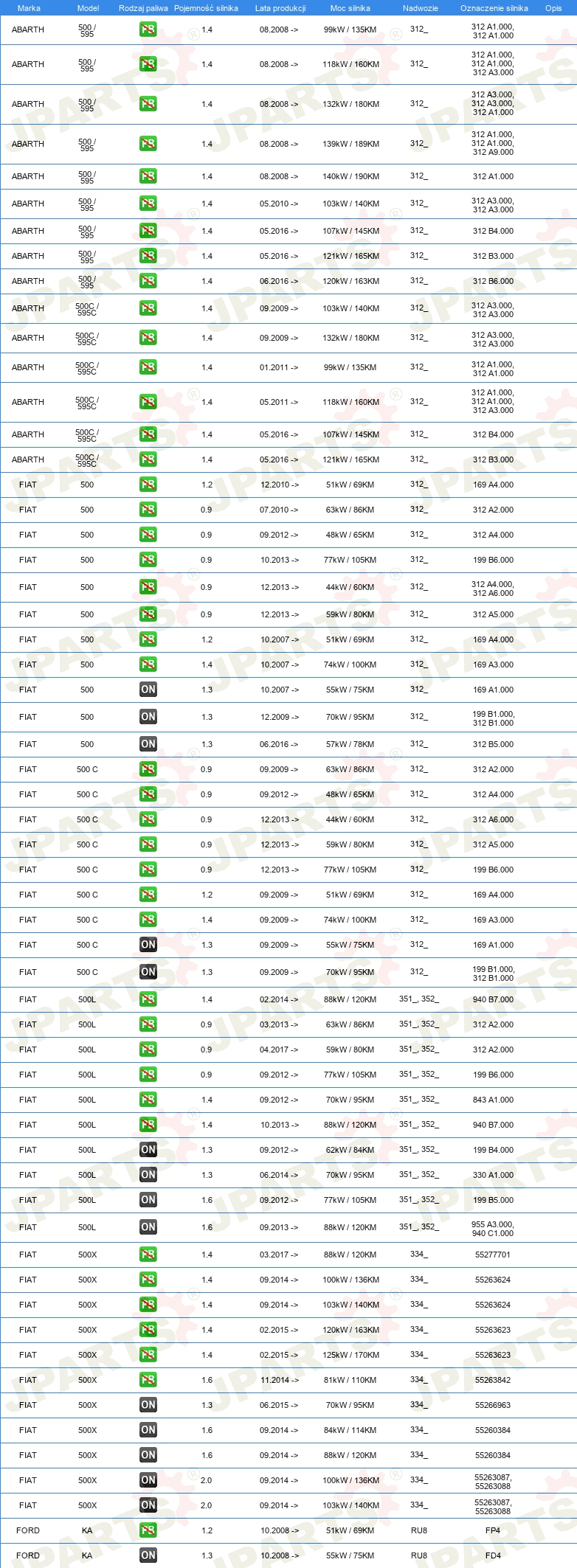Image resolution: width=577 pixels, height=1568 pixels.
Task: Select diesel ON icon in 199 B5.000 row
Action: click(x=148, y=1200)
